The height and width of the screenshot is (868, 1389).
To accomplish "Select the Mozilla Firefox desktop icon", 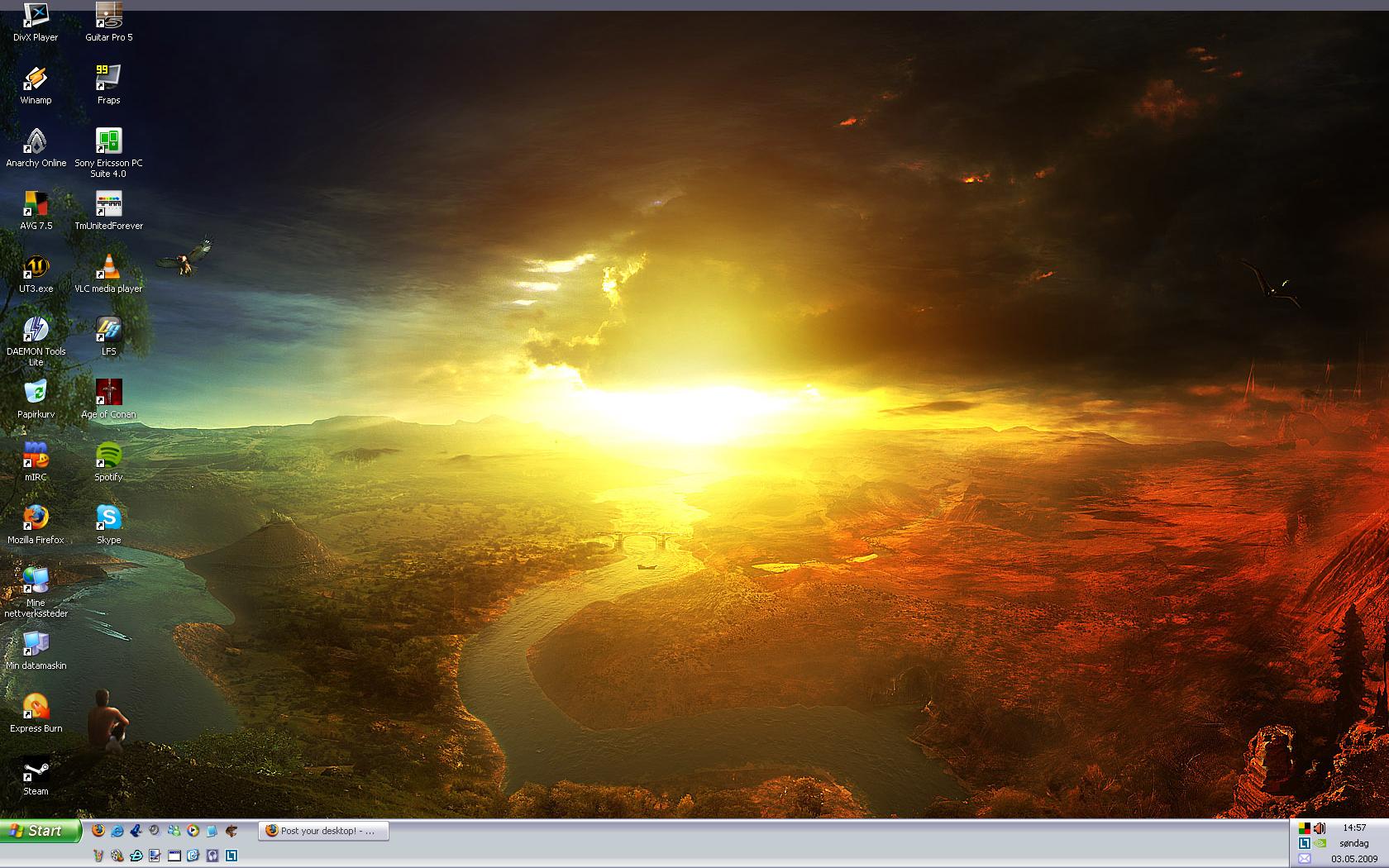I will point(36,525).
